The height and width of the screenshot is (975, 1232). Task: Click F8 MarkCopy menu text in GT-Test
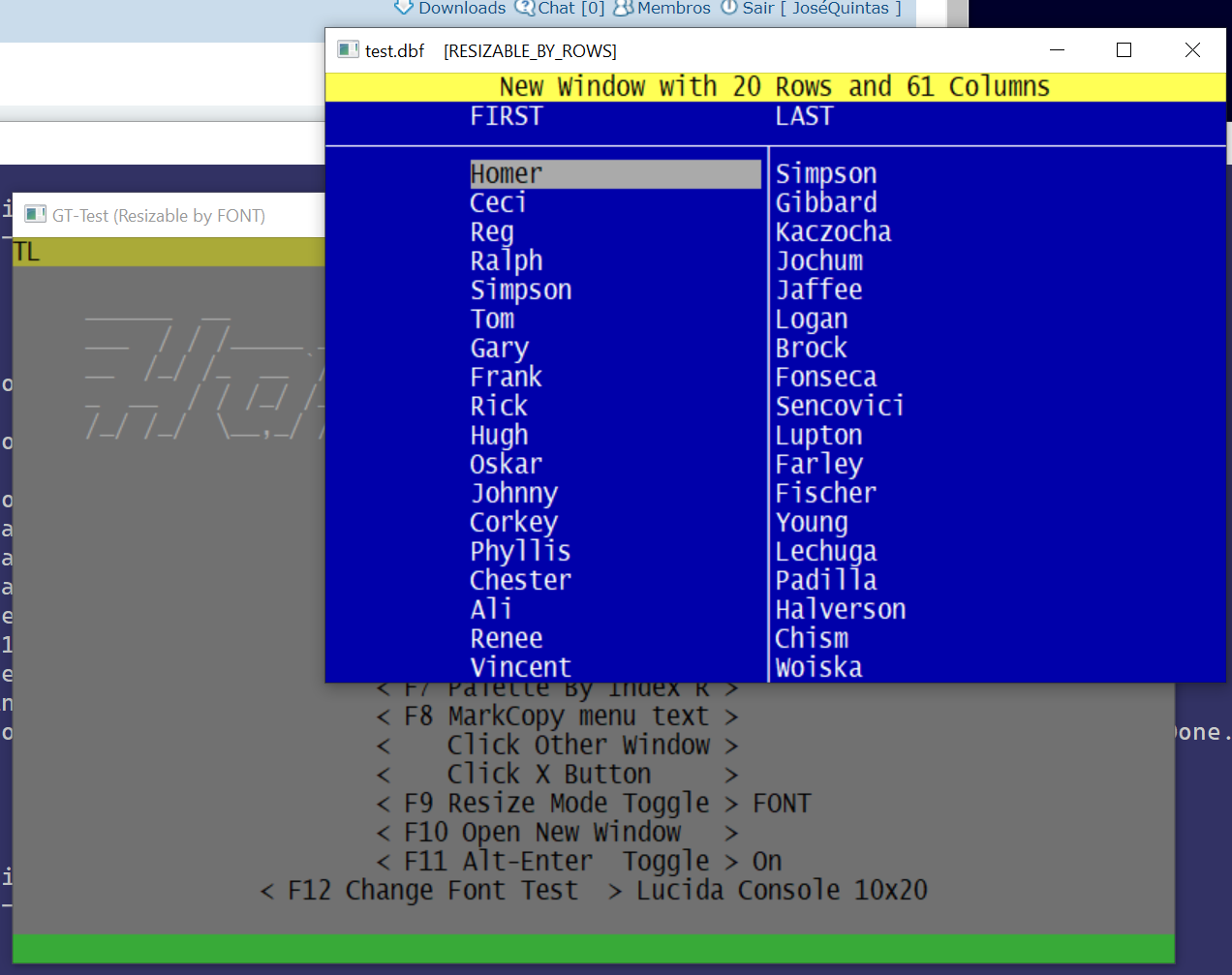pyautogui.click(x=557, y=716)
